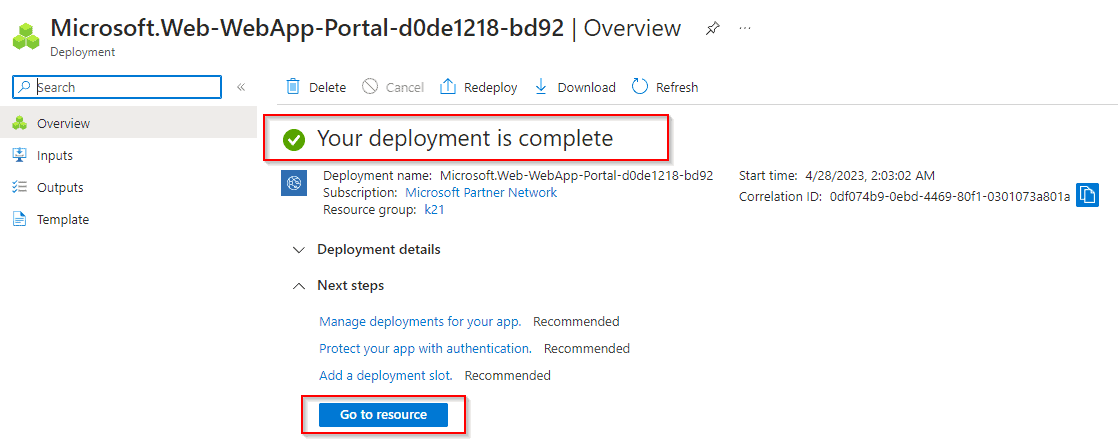Expand the Deployment details section
1118x441 pixels.
tap(298, 249)
